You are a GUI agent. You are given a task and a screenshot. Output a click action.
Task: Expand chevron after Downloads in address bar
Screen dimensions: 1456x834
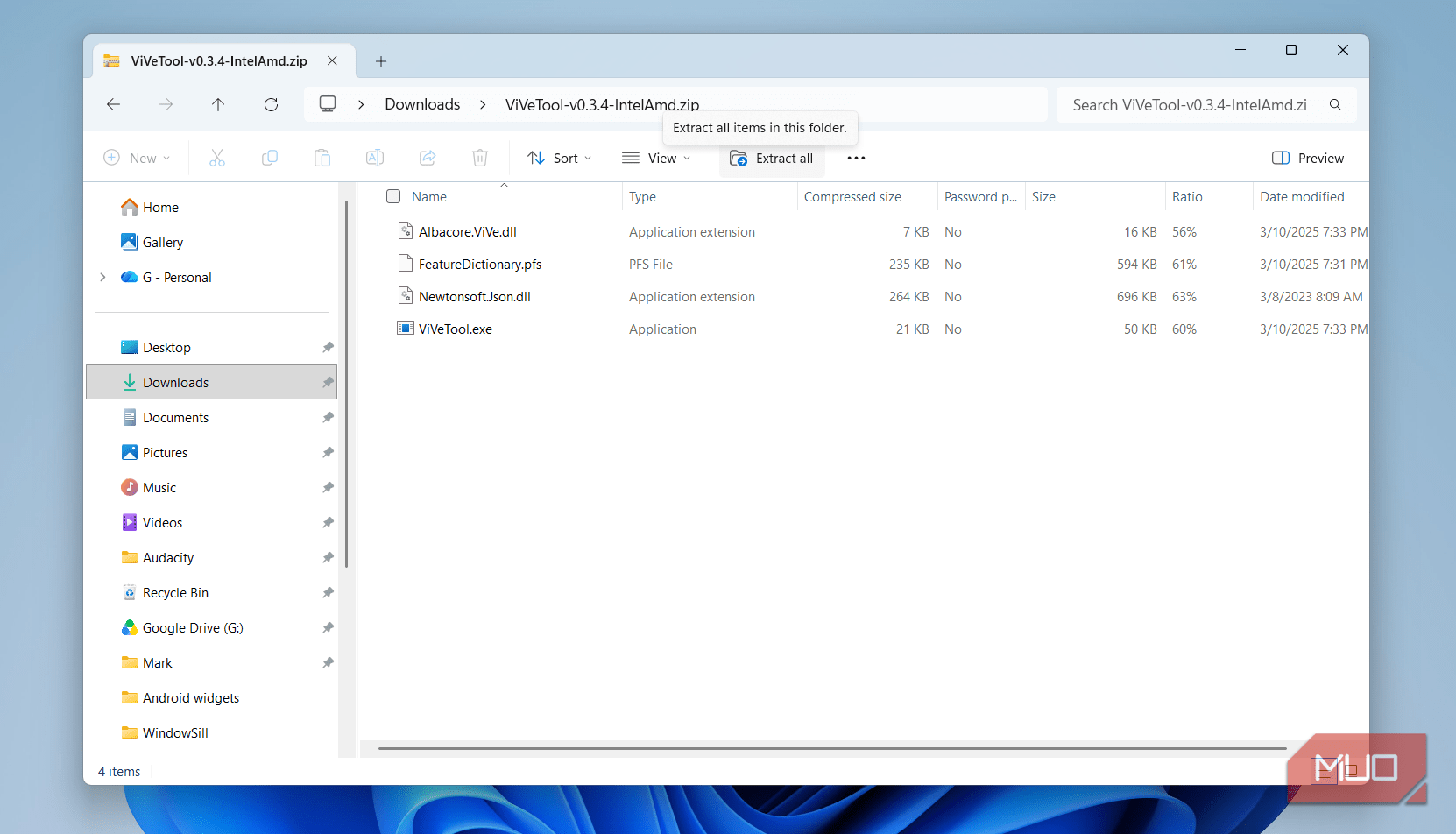(x=483, y=104)
